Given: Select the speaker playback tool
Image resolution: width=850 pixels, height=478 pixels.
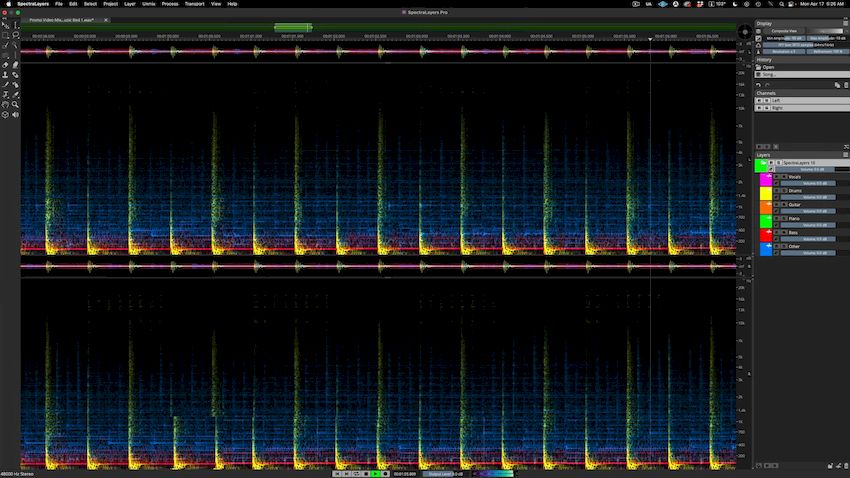Looking at the screenshot, I should click(15, 115).
